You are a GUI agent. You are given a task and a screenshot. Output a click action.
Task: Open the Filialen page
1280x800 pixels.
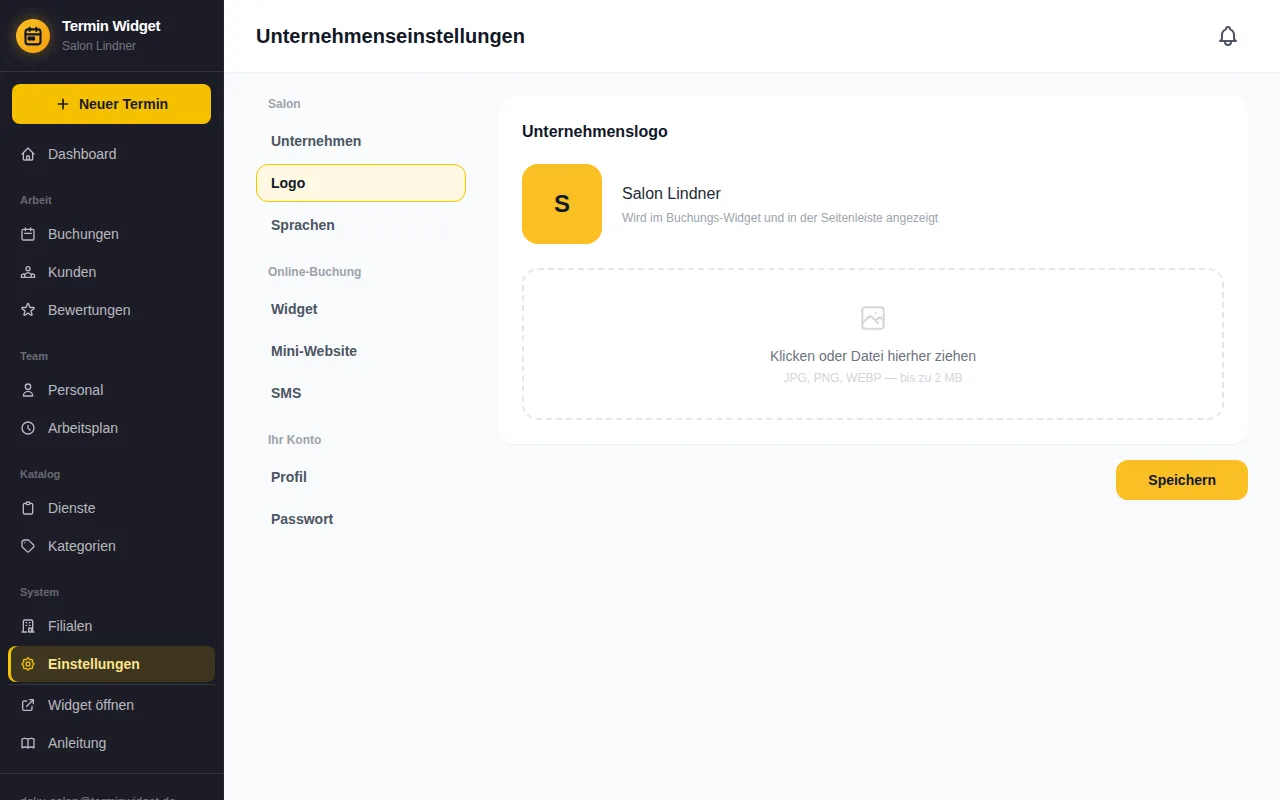[x=111, y=626]
